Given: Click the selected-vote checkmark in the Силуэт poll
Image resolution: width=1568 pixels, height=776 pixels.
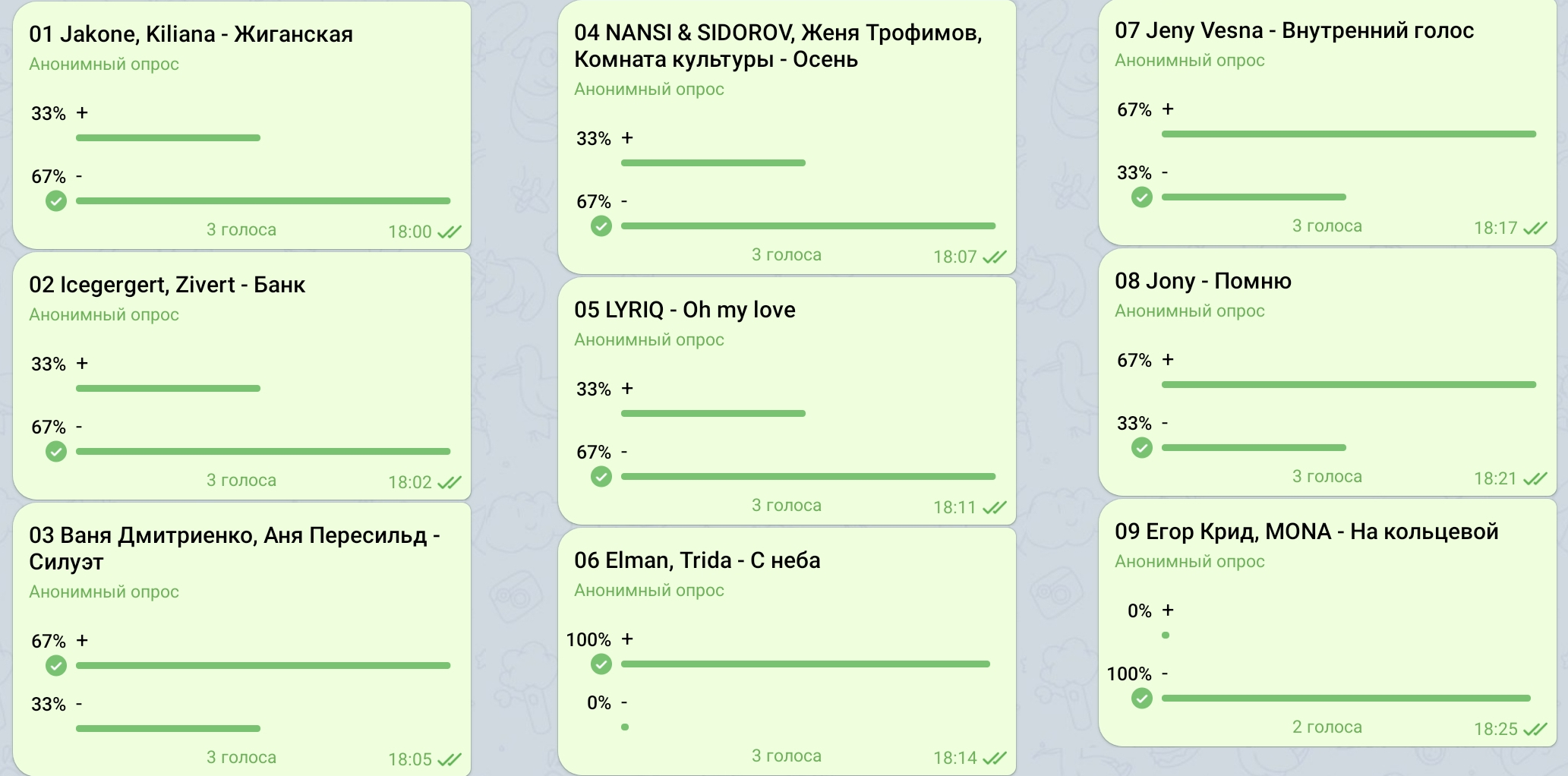Looking at the screenshot, I should click(x=56, y=666).
